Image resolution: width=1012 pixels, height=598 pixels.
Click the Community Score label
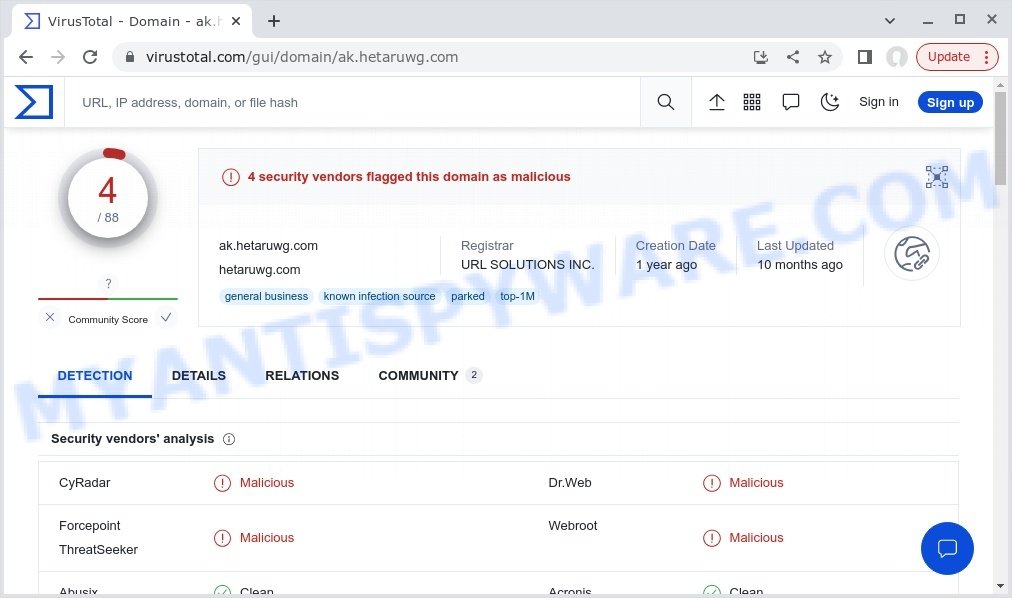click(108, 319)
